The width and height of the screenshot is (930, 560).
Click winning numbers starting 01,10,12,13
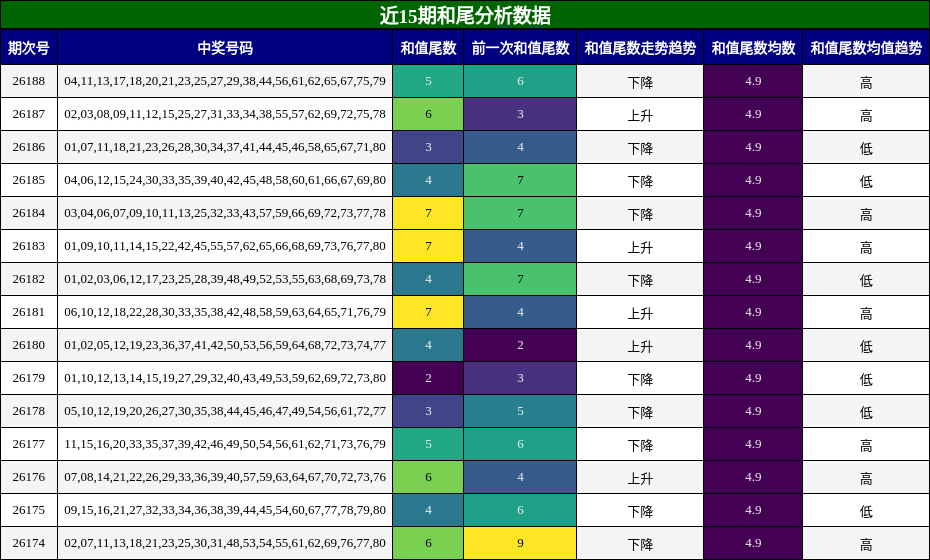click(x=225, y=378)
